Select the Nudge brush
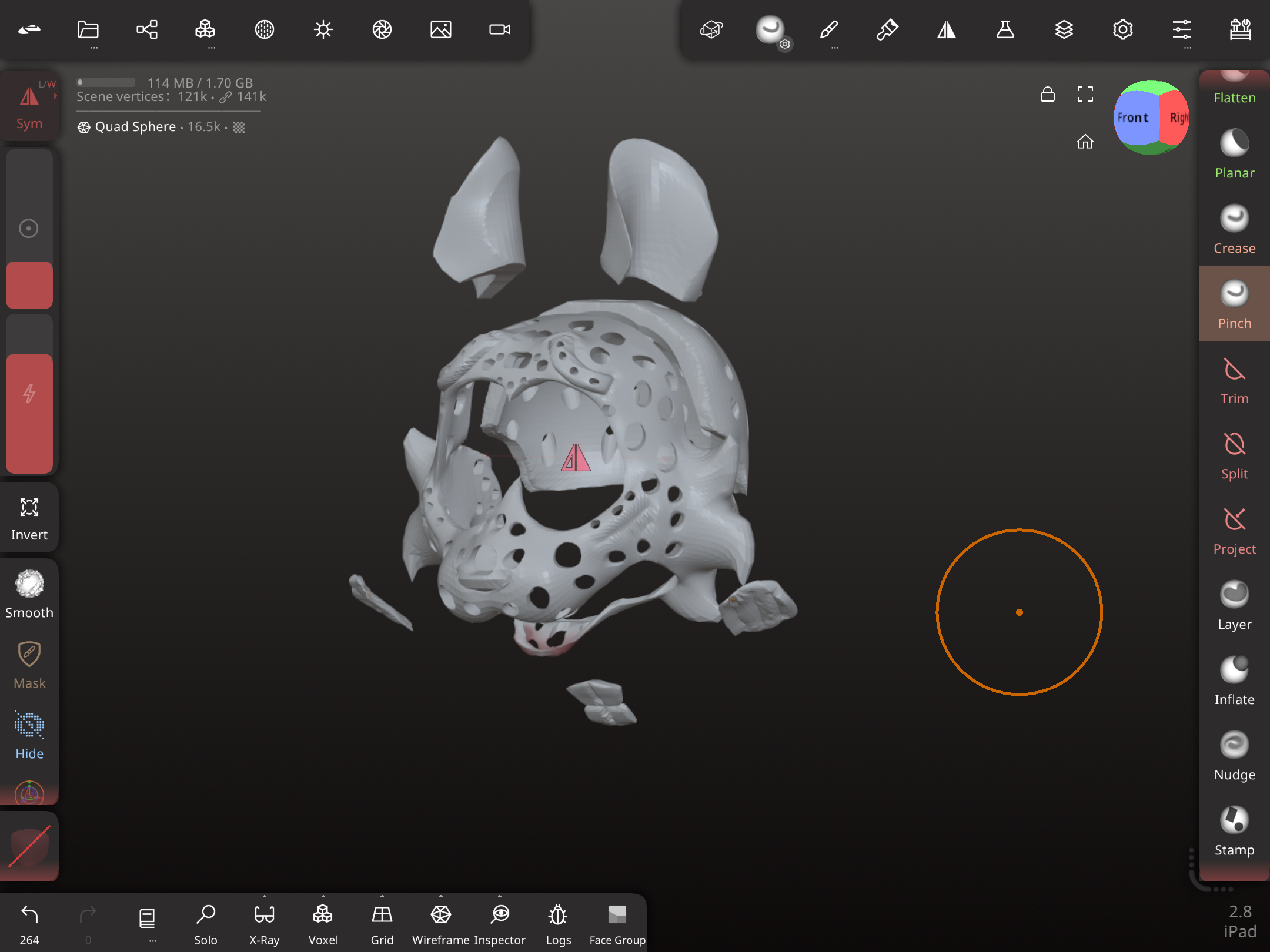 pyautogui.click(x=1235, y=756)
